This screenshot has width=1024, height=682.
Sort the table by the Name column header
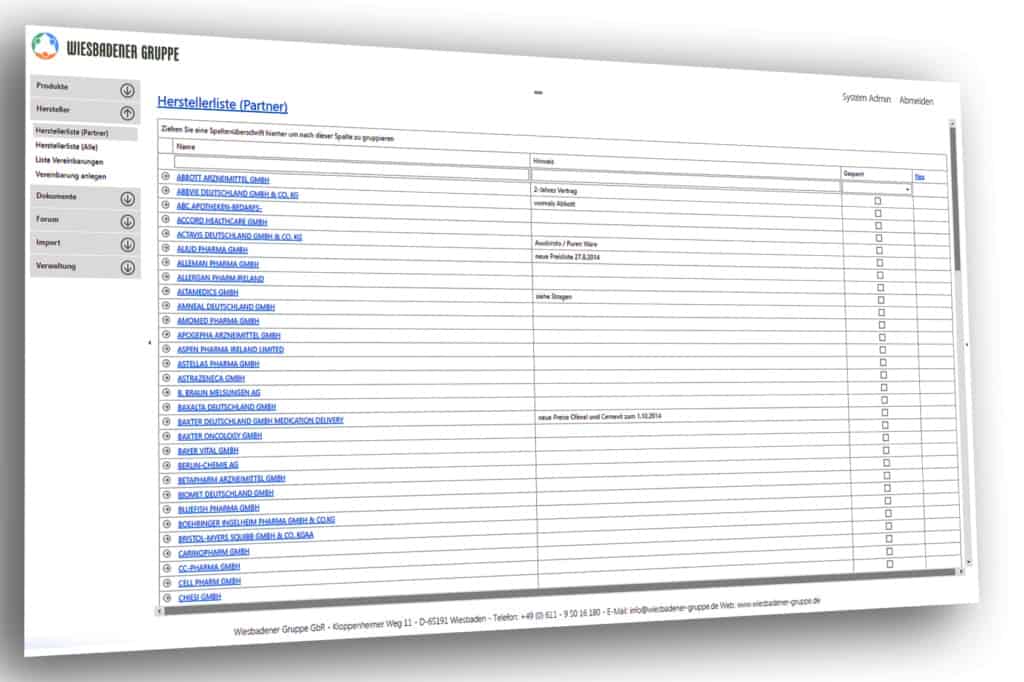point(185,147)
